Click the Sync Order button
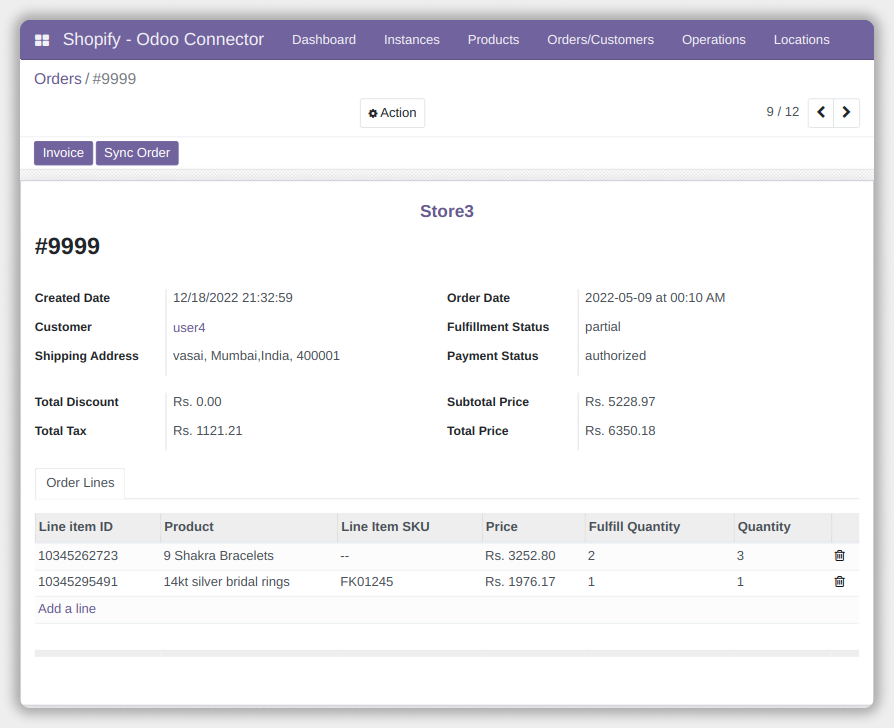This screenshot has height=728, width=894. [137, 153]
